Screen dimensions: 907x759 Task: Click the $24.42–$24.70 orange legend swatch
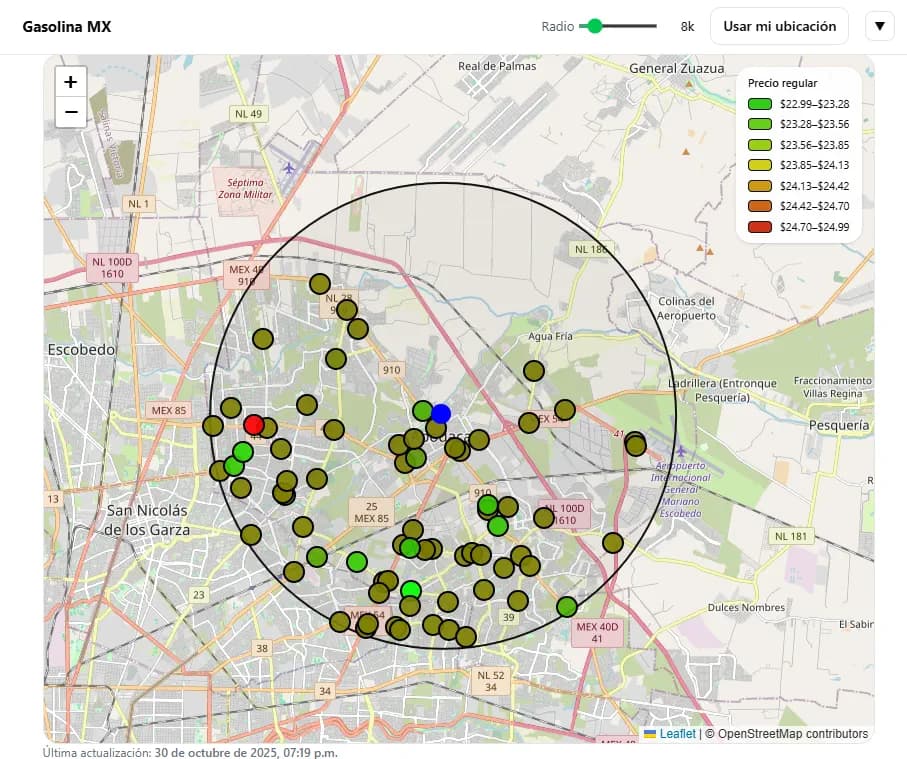[760, 206]
